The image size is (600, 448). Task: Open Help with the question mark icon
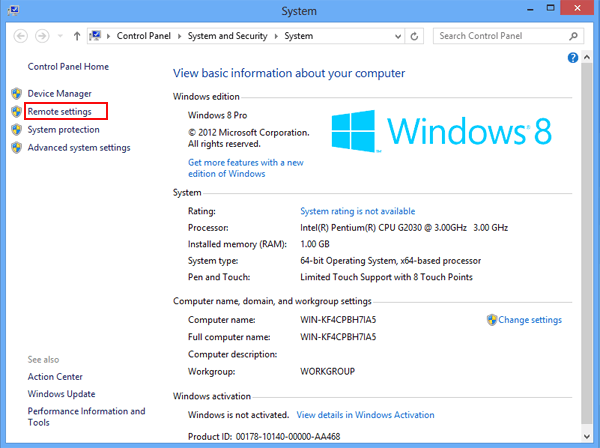pyautogui.click(x=572, y=58)
